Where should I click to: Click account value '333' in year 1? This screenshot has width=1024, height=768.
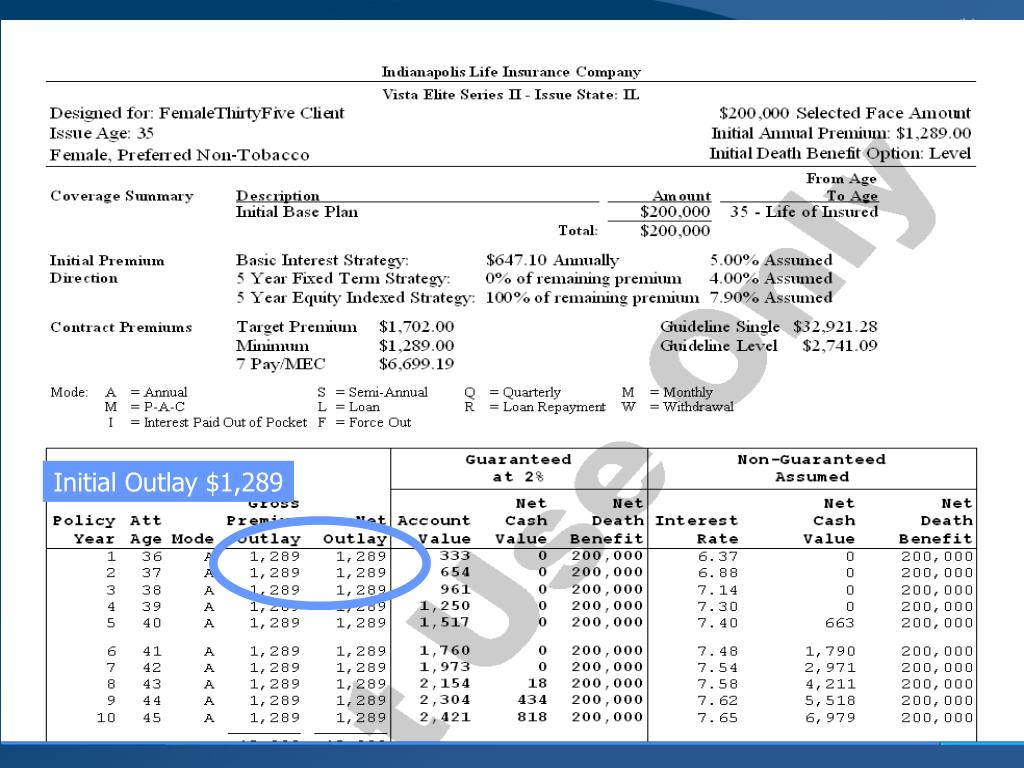click(455, 556)
